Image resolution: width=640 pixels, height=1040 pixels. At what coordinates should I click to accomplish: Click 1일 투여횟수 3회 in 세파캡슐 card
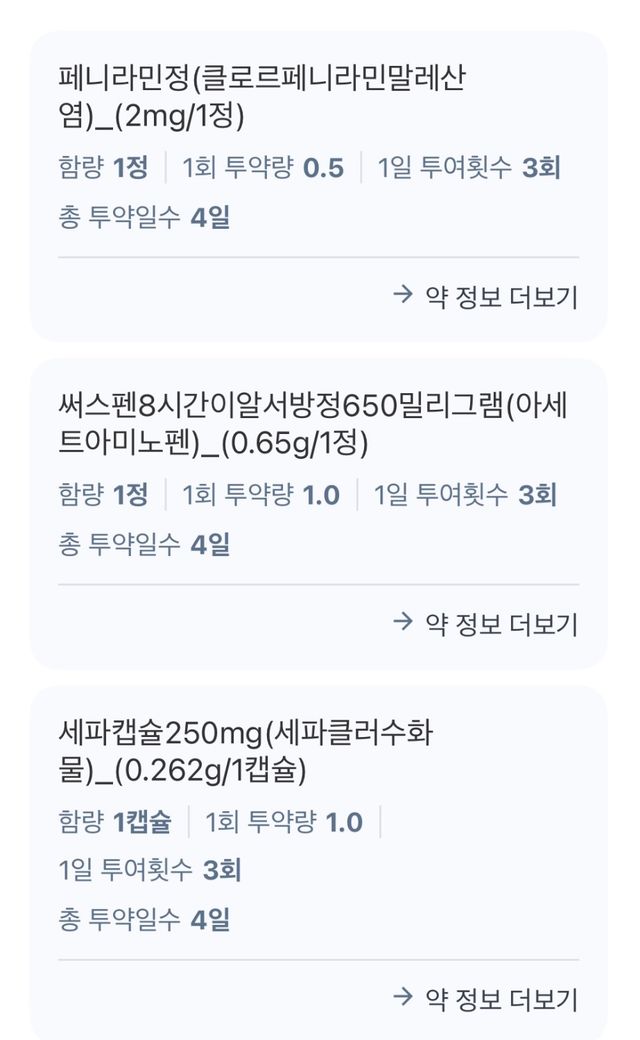(150, 870)
